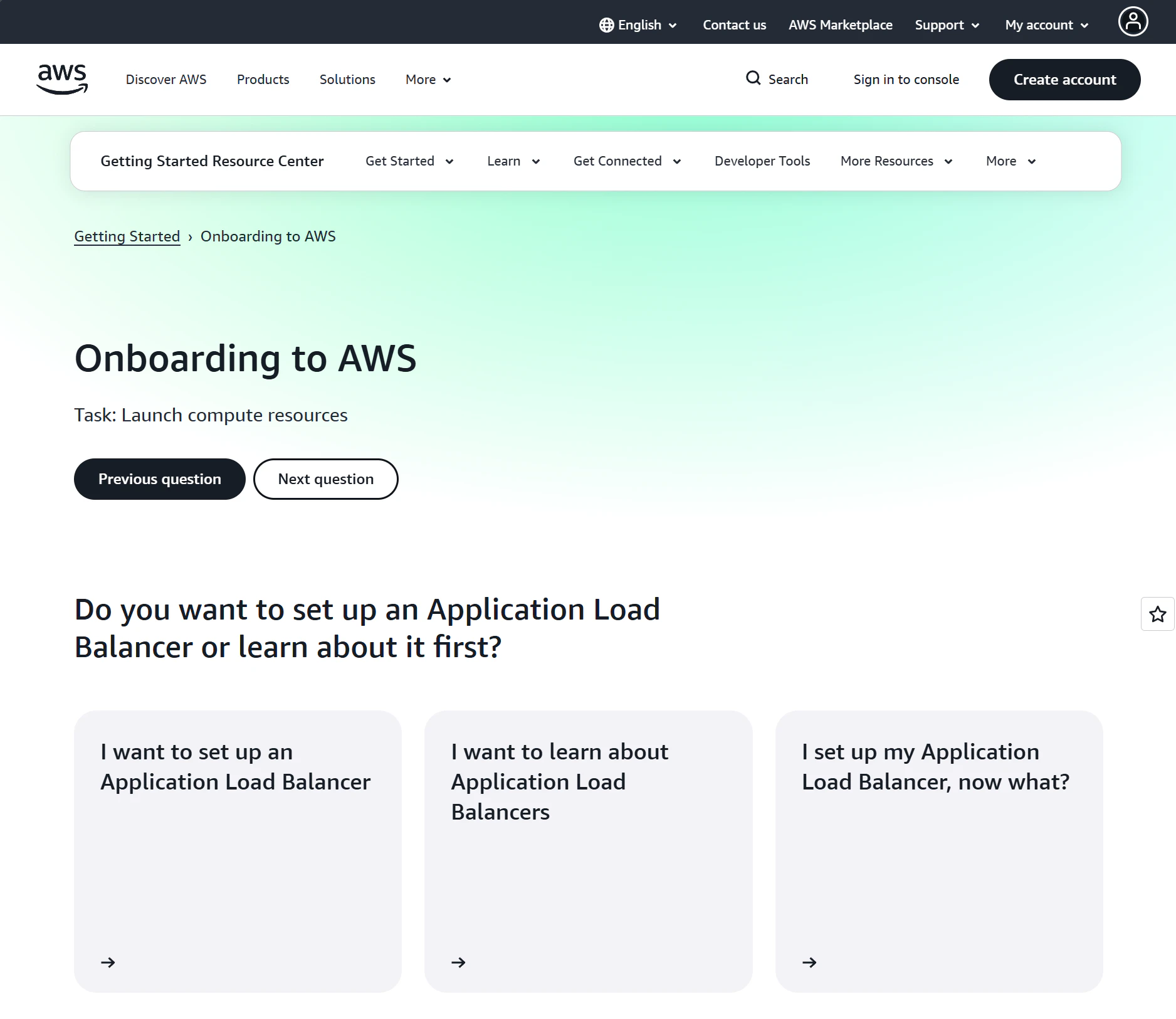Click the Create account button
Image resolution: width=1176 pixels, height=1019 pixels.
(x=1064, y=80)
